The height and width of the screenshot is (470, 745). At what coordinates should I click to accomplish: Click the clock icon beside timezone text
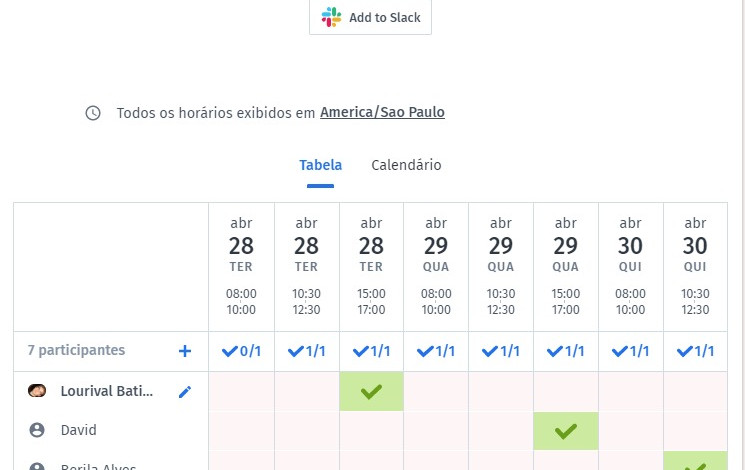93,113
